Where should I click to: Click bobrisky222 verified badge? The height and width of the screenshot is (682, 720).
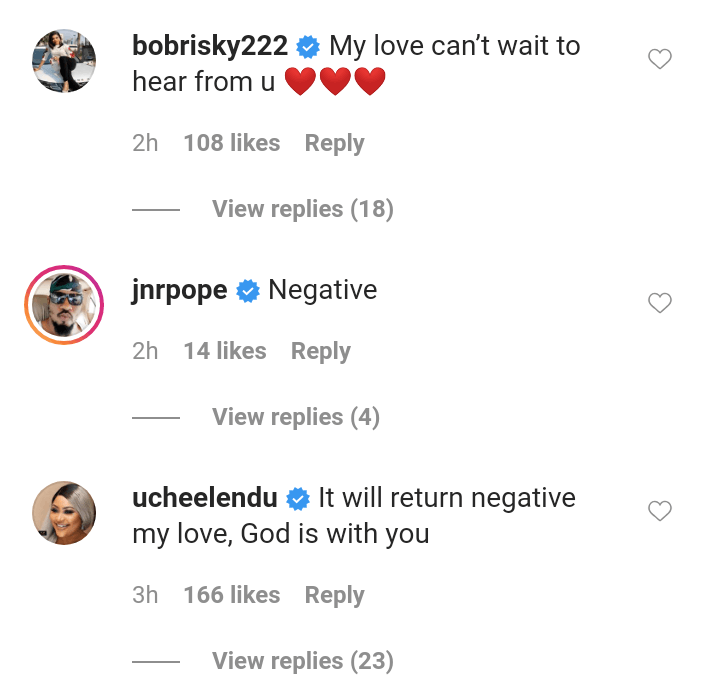pos(309,47)
